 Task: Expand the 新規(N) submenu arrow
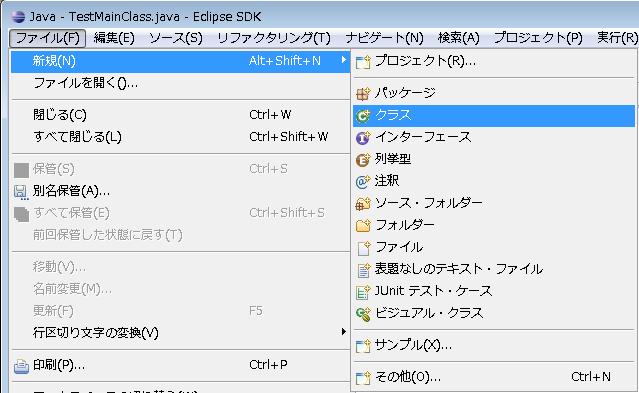344,60
